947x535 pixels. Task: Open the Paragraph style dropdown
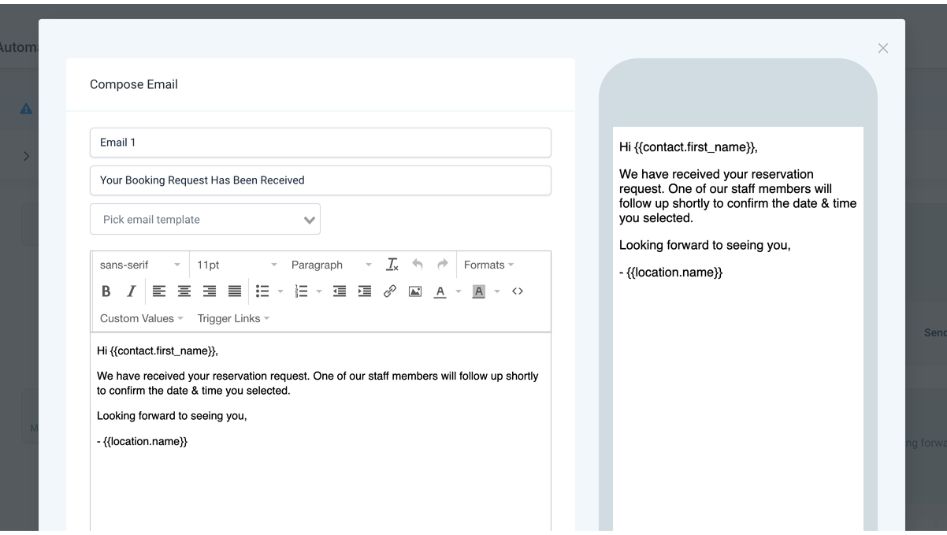pyautogui.click(x=330, y=265)
